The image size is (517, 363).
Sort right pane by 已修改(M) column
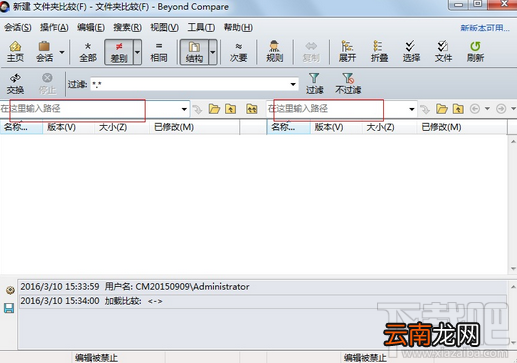462,127
